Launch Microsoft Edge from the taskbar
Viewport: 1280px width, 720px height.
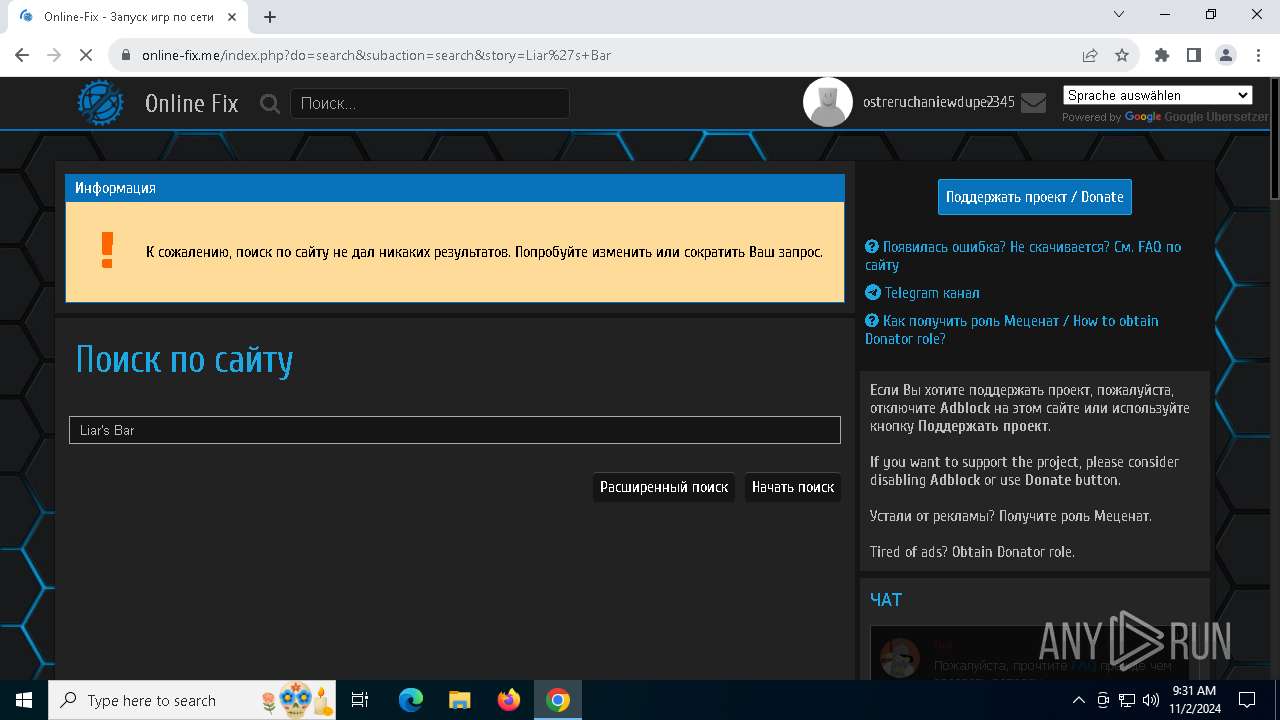tap(411, 700)
